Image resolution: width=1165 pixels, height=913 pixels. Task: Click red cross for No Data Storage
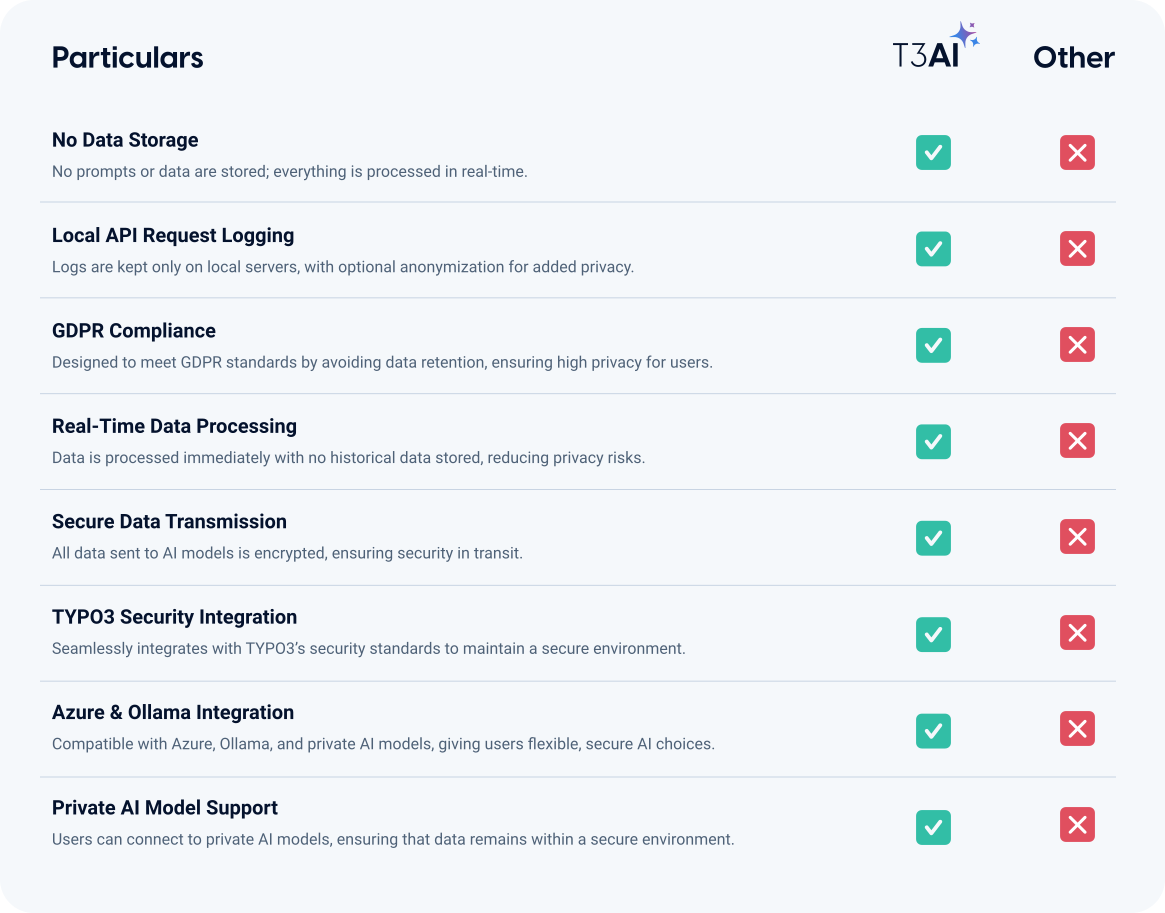[1077, 153]
